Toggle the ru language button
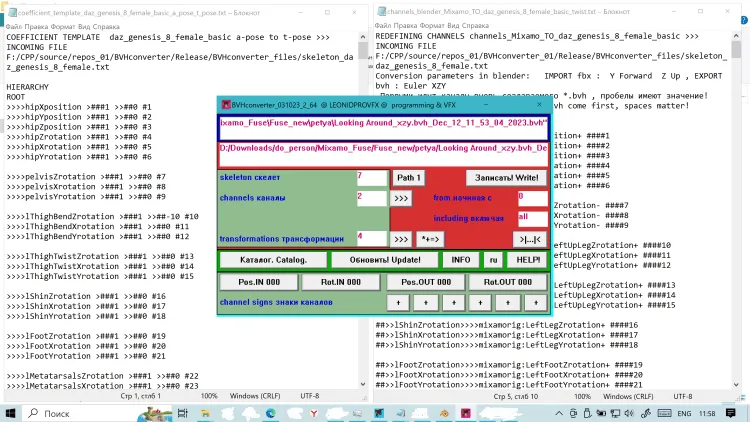The height and width of the screenshot is (422, 750). (493, 260)
